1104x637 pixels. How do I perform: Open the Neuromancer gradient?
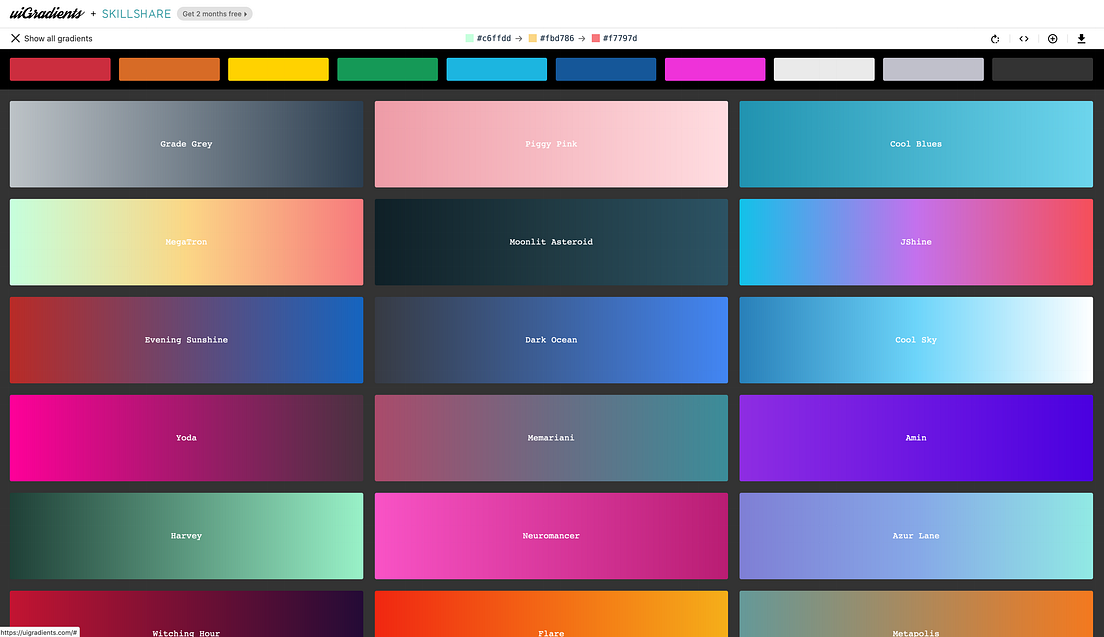(551, 535)
